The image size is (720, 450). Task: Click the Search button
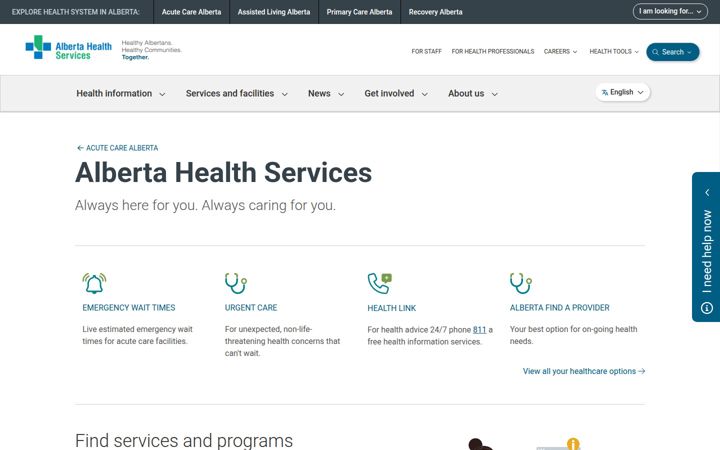tap(673, 52)
